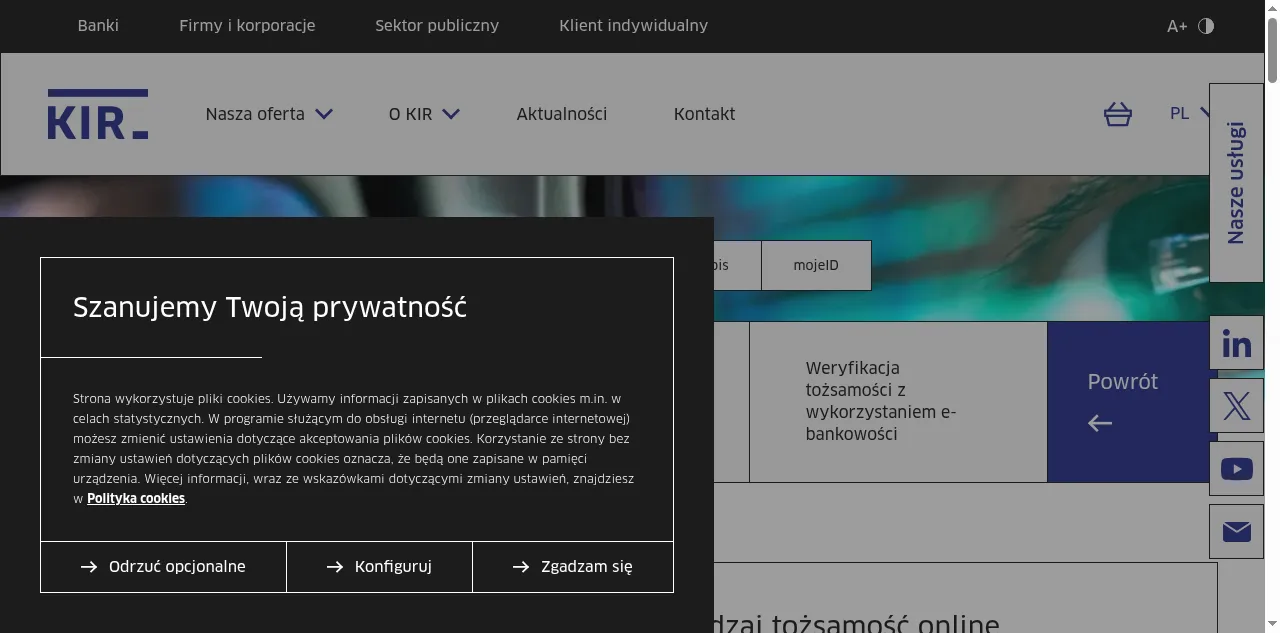Open the Polityka cookies link
This screenshot has height=633, width=1280.
(136, 499)
